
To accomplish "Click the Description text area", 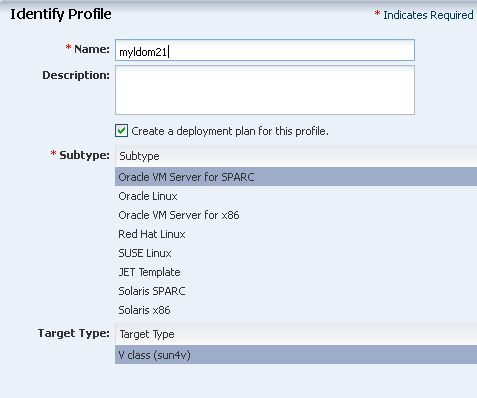I will pos(265,90).
